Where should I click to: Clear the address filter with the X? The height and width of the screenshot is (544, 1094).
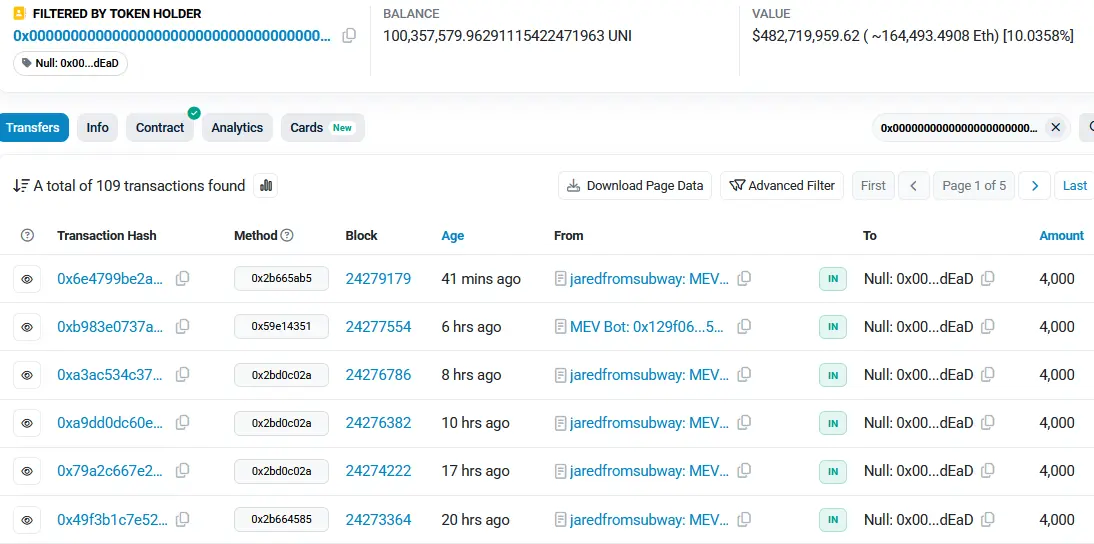(1056, 128)
